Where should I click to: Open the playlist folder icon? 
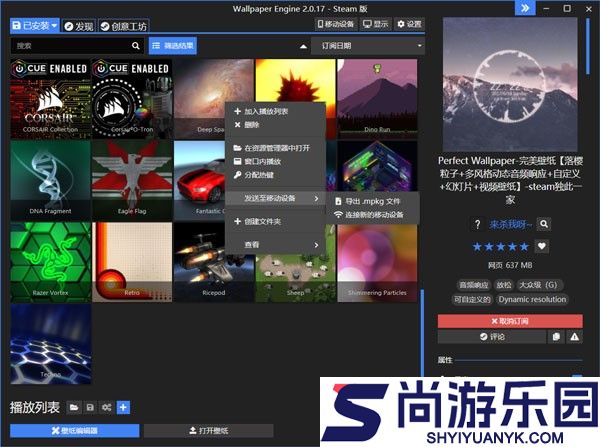74,408
